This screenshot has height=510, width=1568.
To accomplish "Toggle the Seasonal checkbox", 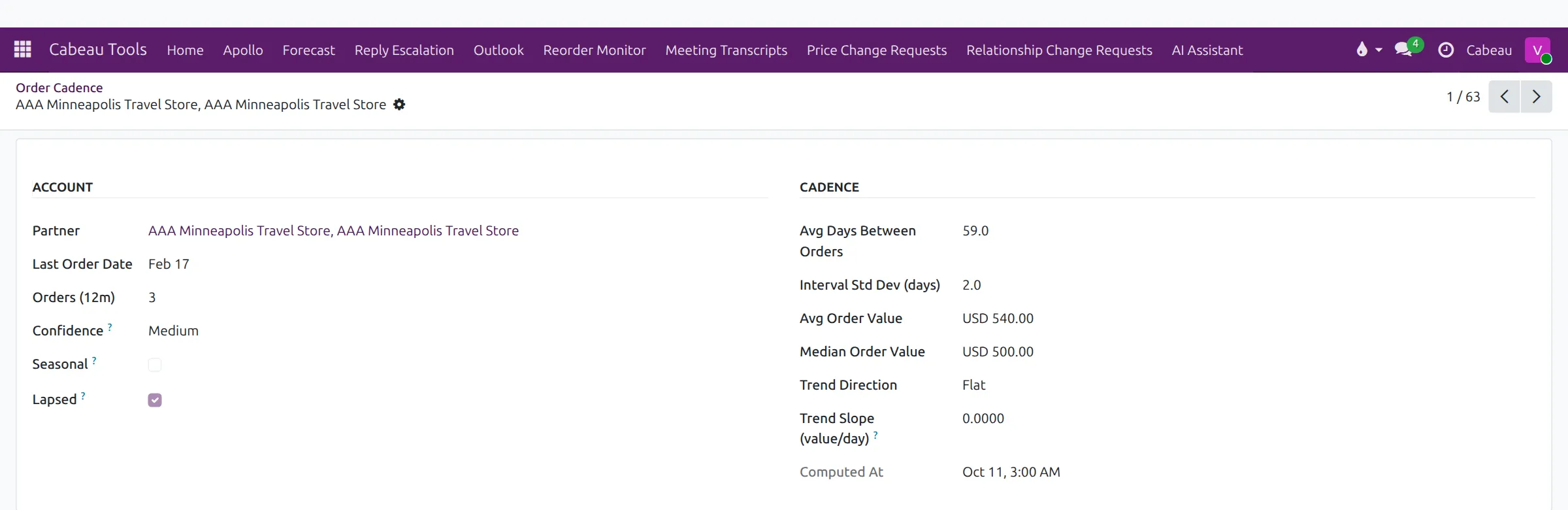I will click(155, 365).
